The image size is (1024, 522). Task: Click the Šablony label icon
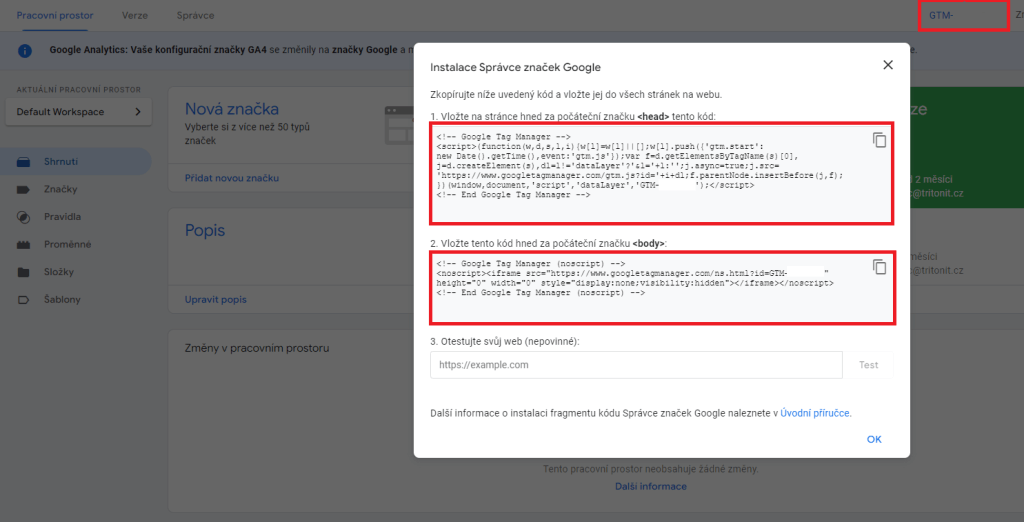click(x=24, y=300)
